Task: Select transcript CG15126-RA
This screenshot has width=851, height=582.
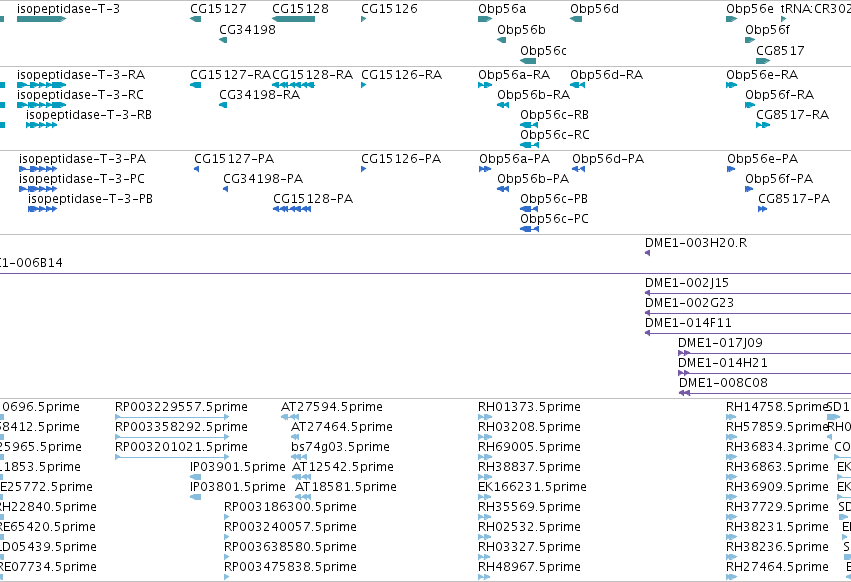Action: pyautogui.click(x=402, y=75)
